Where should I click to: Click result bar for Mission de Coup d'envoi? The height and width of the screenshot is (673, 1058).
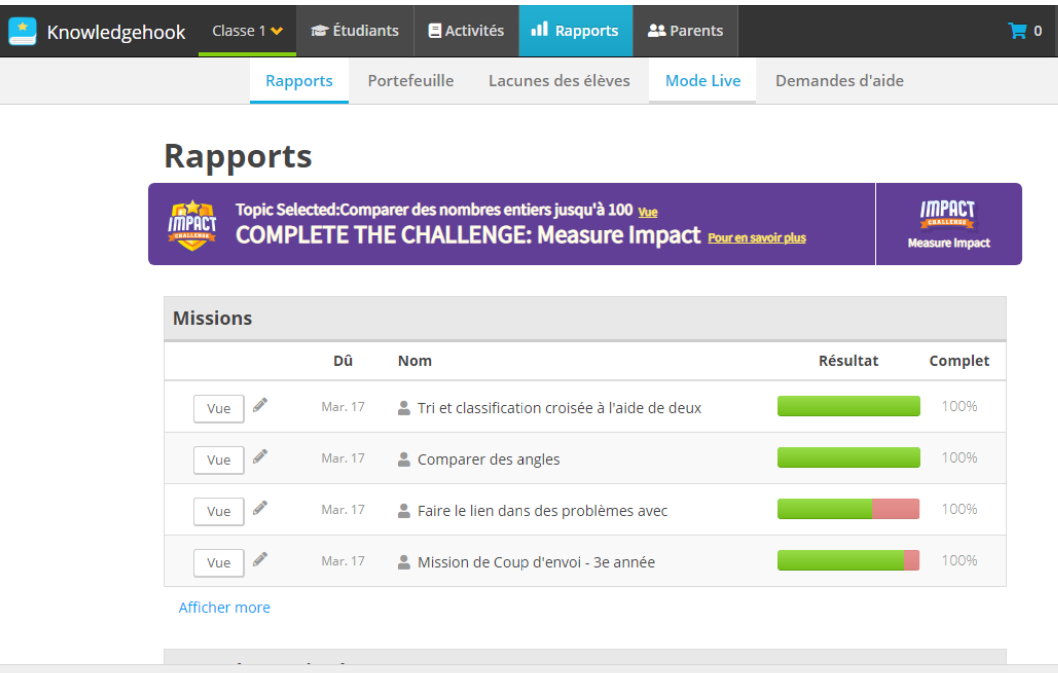[848, 560]
